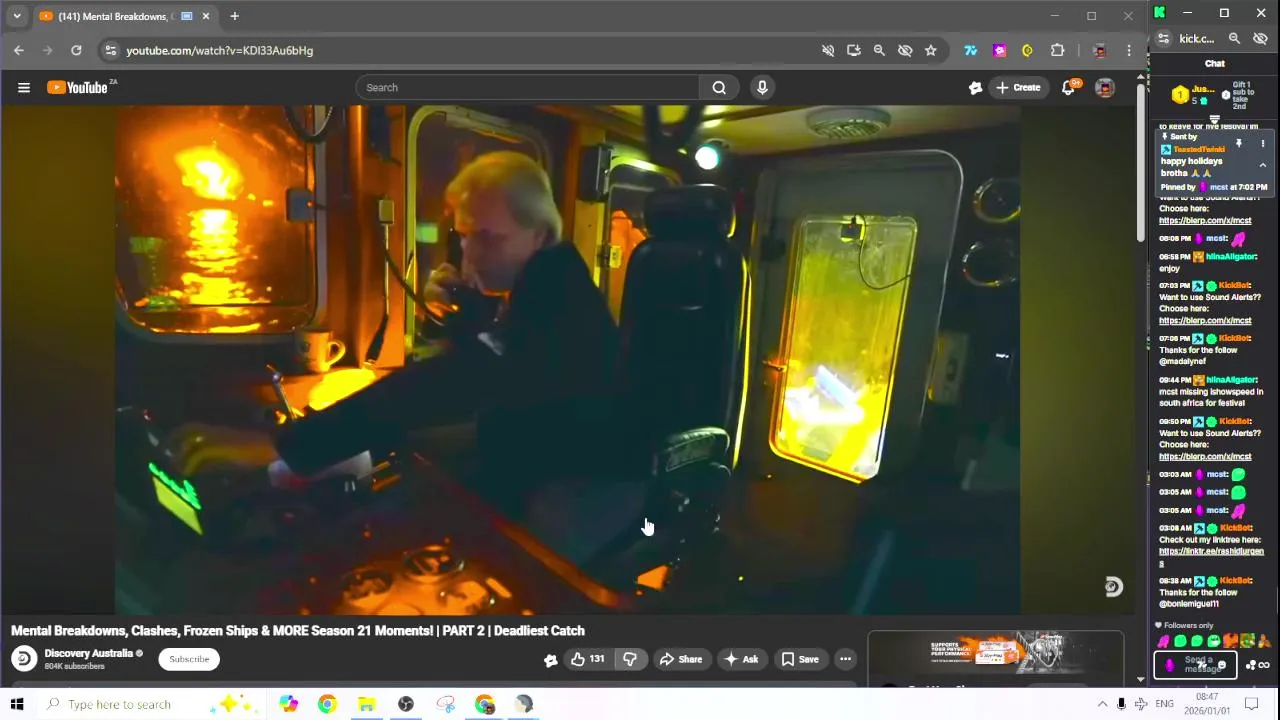Open the Extensions puzzle-piece menu
The width and height of the screenshot is (1280, 720).
pos(1057,50)
